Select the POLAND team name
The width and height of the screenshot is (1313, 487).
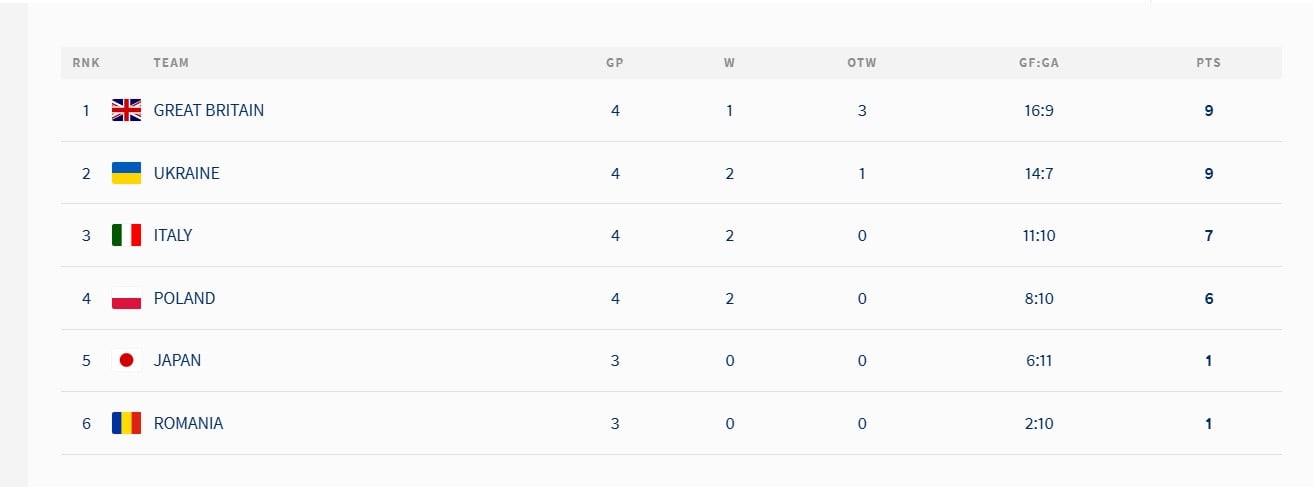point(184,298)
